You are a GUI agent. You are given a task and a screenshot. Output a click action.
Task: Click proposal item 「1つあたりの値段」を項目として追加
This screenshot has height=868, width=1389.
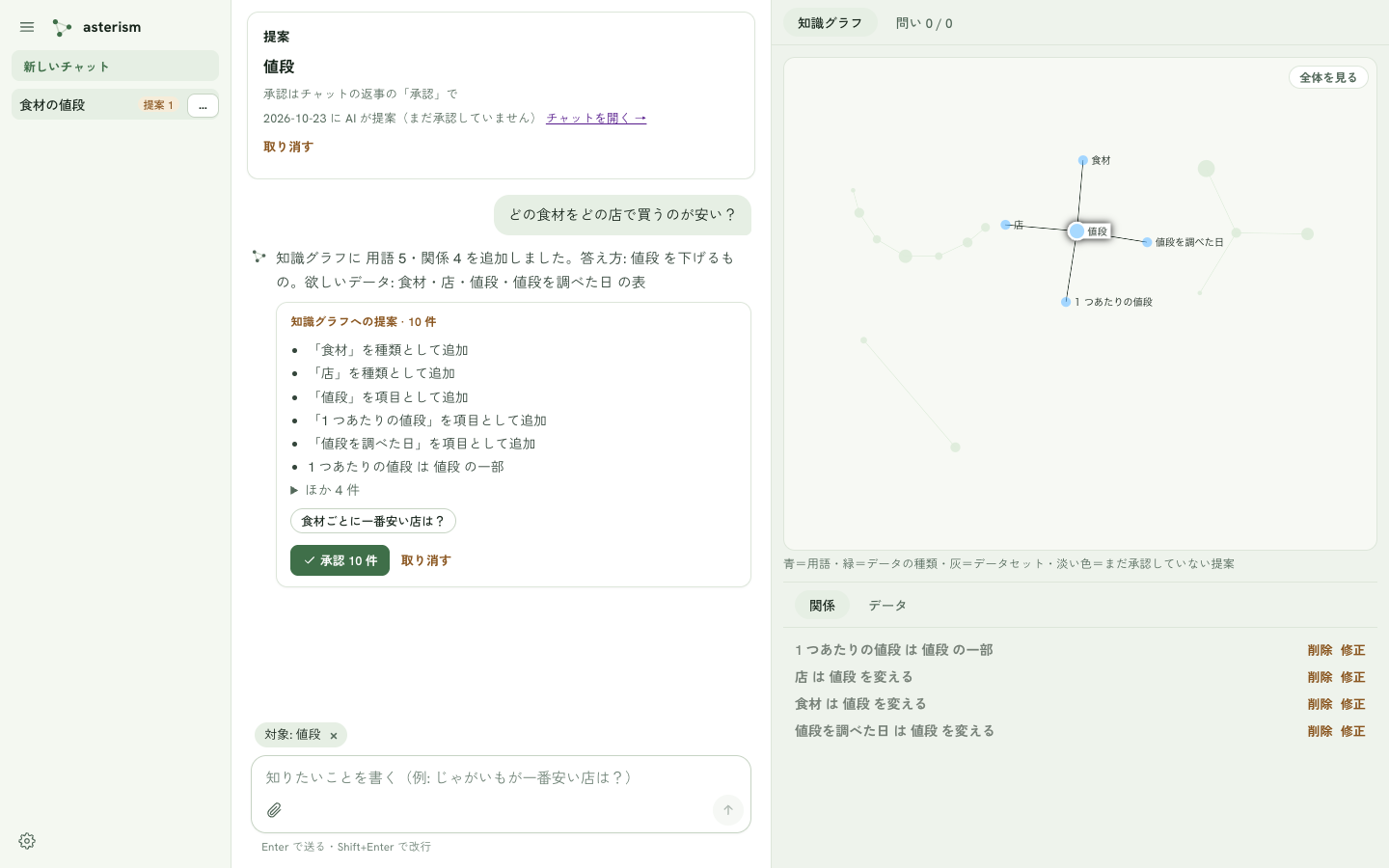pyautogui.click(x=427, y=420)
